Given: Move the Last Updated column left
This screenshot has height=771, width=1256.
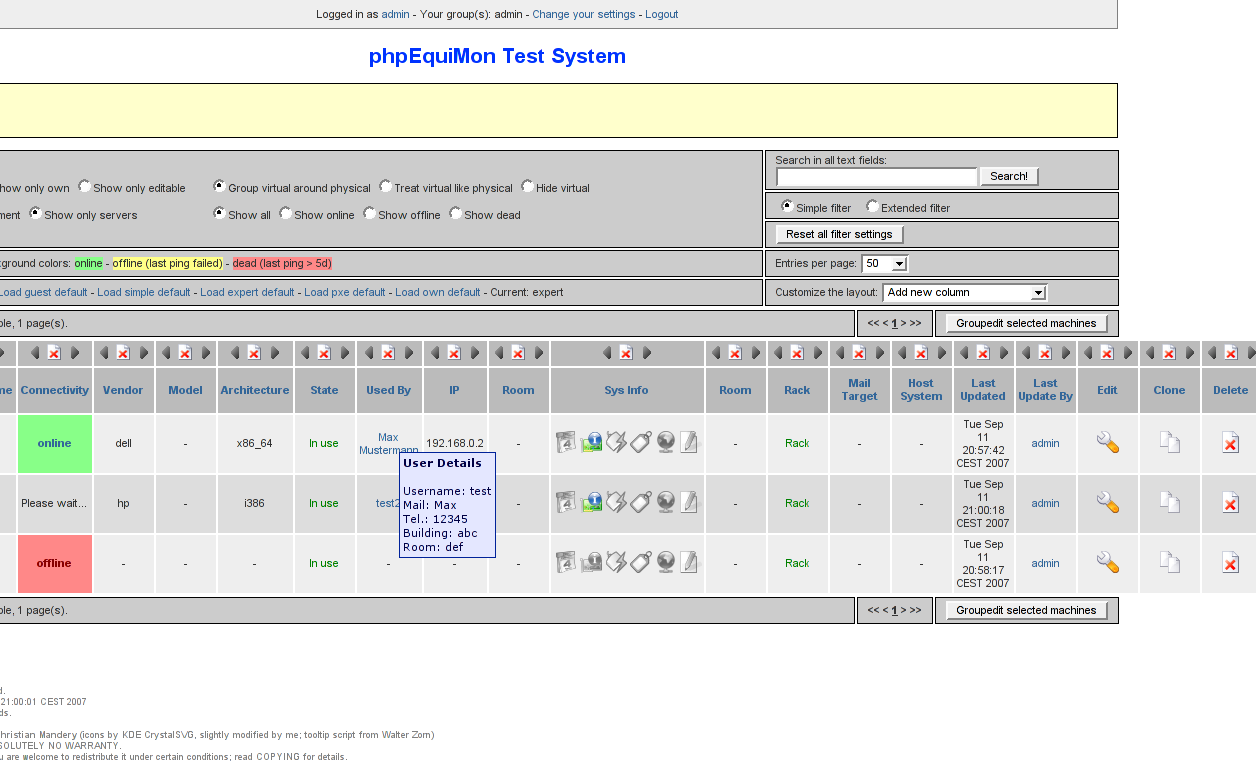Looking at the screenshot, I should [963, 353].
